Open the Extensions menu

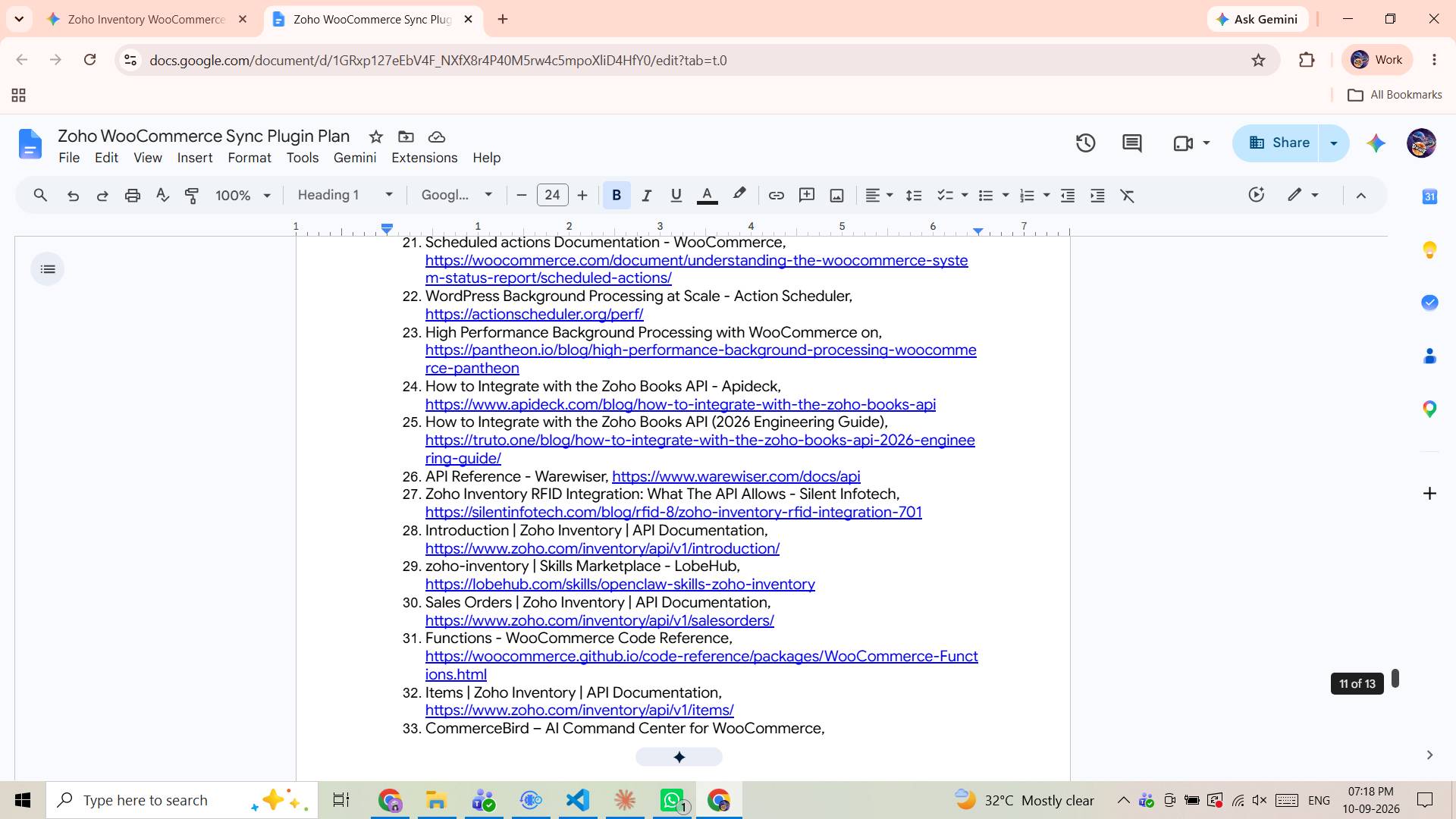424,158
